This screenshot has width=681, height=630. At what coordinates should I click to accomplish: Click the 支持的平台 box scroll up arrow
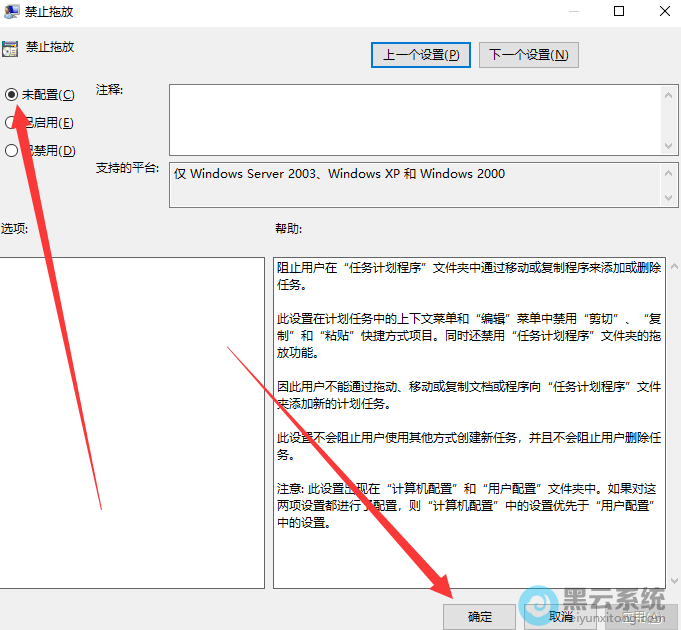point(671,172)
